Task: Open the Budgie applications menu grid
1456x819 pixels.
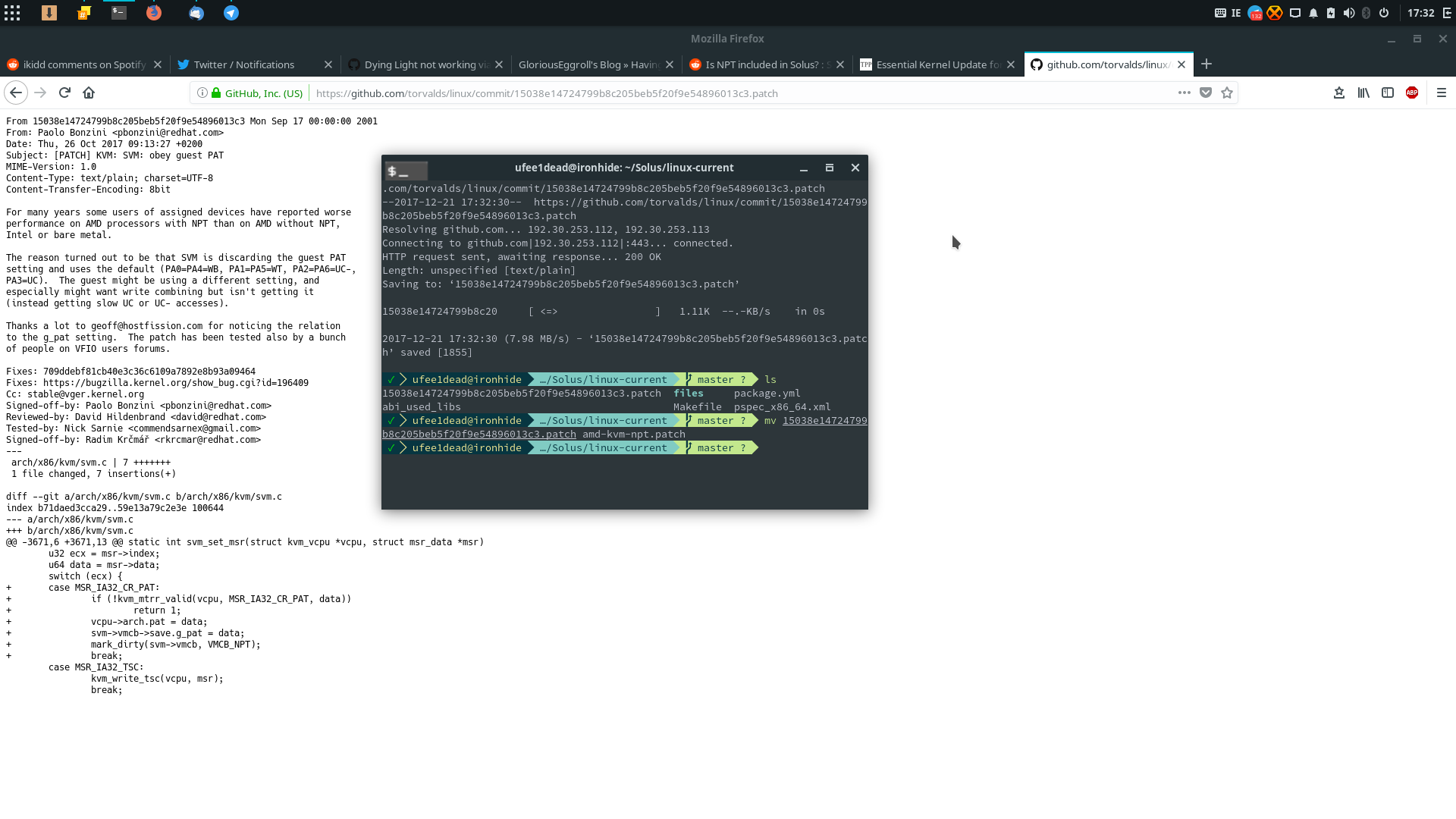Action: (x=12, y=13)
